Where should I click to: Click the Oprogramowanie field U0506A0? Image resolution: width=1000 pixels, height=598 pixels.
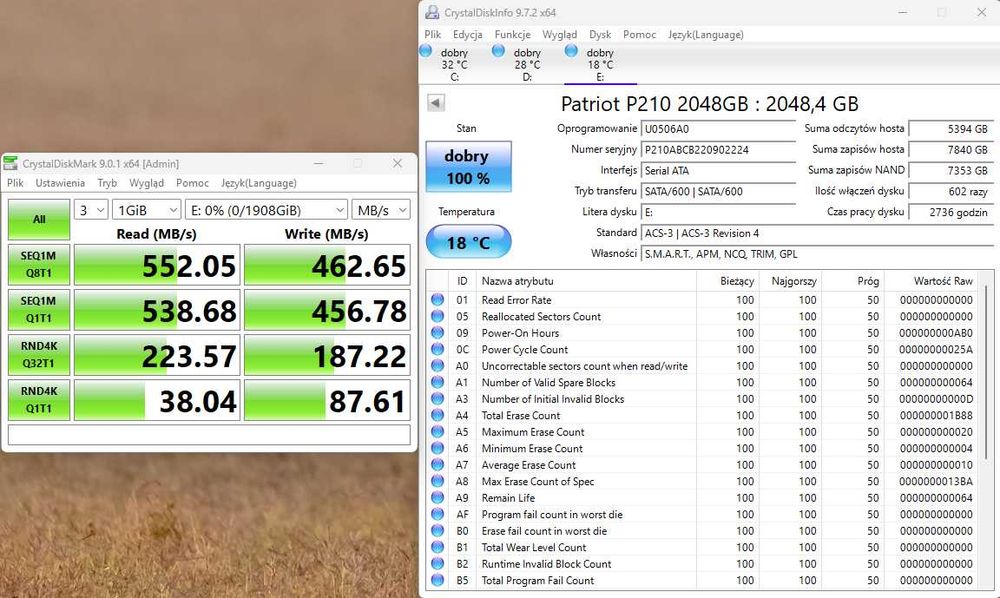pos(718,129)
